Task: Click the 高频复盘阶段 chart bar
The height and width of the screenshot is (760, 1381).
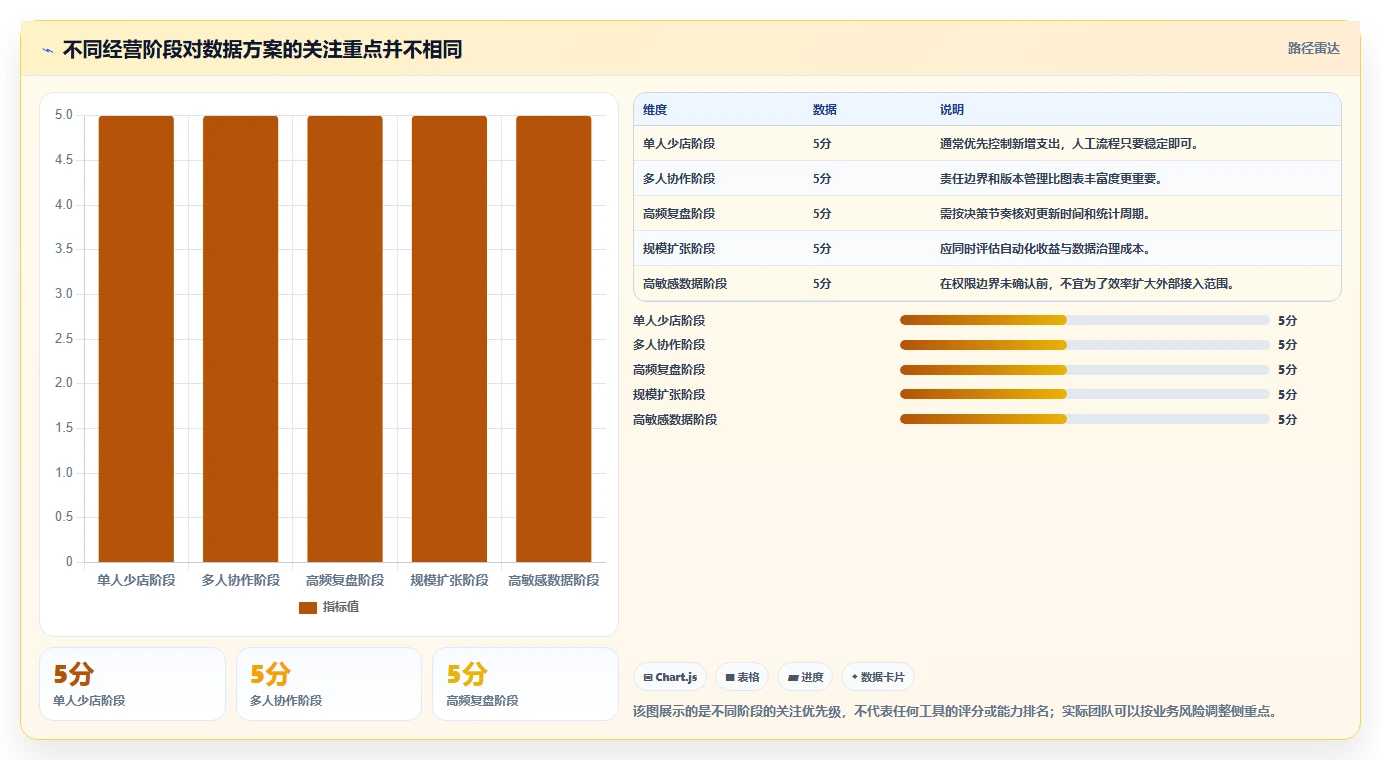Action: tap(345, 339)
